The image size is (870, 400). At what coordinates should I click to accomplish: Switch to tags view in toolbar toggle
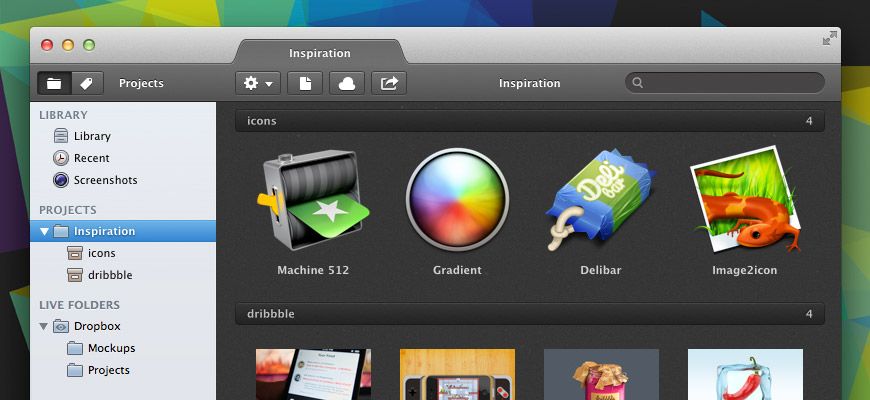[x=87, y=83]
